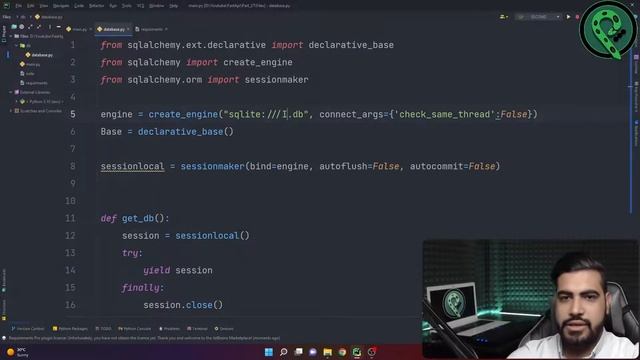The image size is (640, 360).
Task: Open the View menu
Action: (44, 6)
